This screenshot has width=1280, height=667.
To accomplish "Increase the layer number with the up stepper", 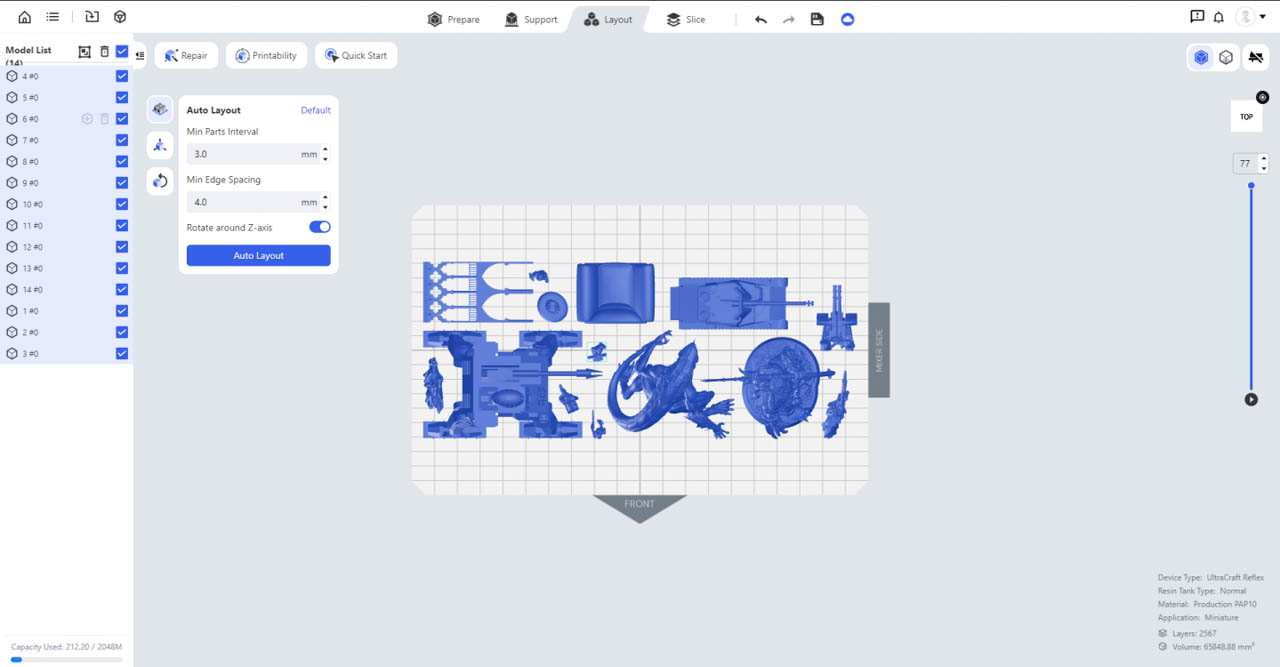I will [x=1264, y=159].
